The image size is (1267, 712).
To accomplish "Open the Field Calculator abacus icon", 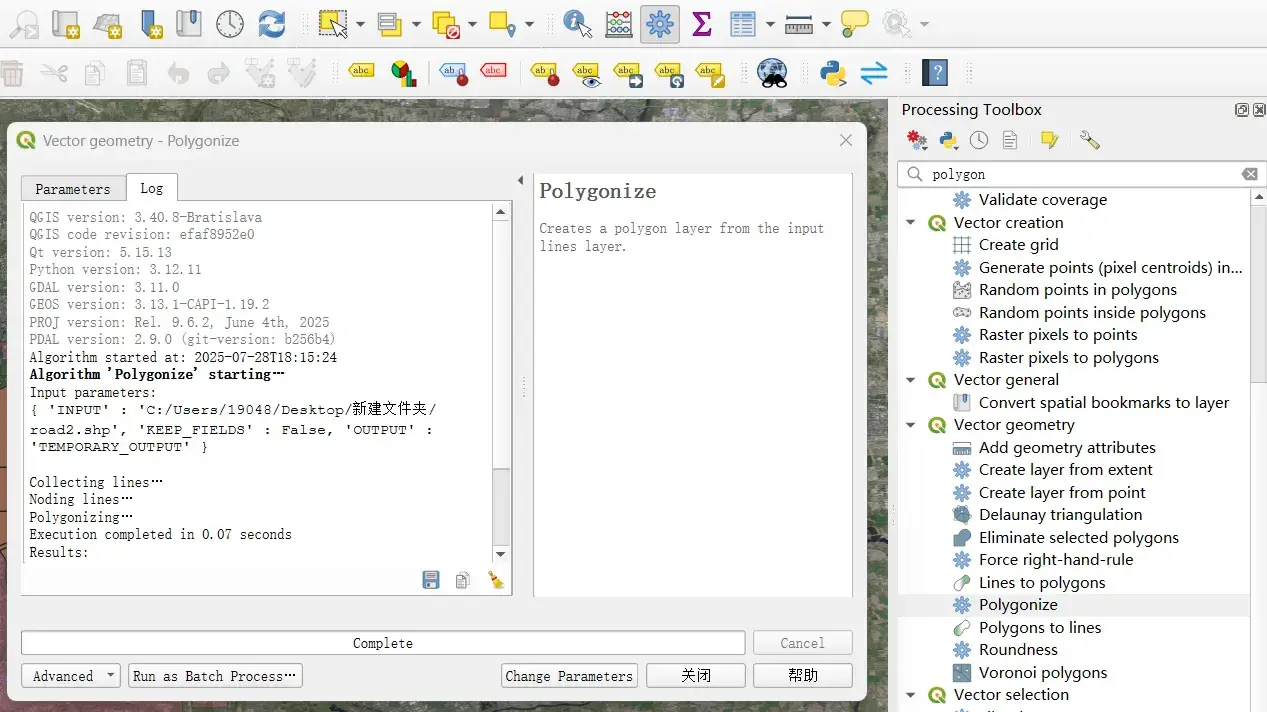I will (x=619, y=24).
